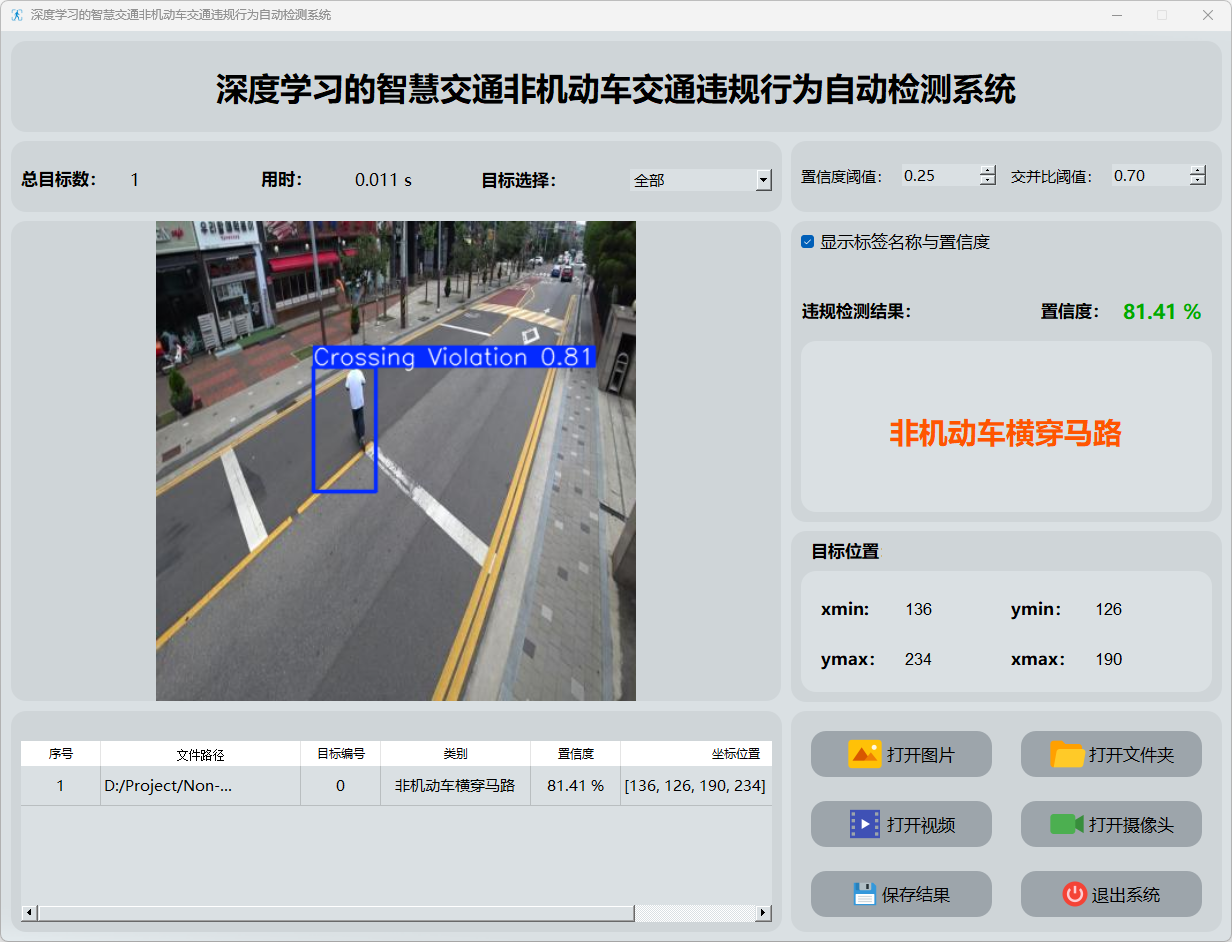This screenshot has width=1232, height=942.
Task: Toggle the 显示标签名称与置信度 checkbox
Action: pyautogui.click(x=808, y=242)
